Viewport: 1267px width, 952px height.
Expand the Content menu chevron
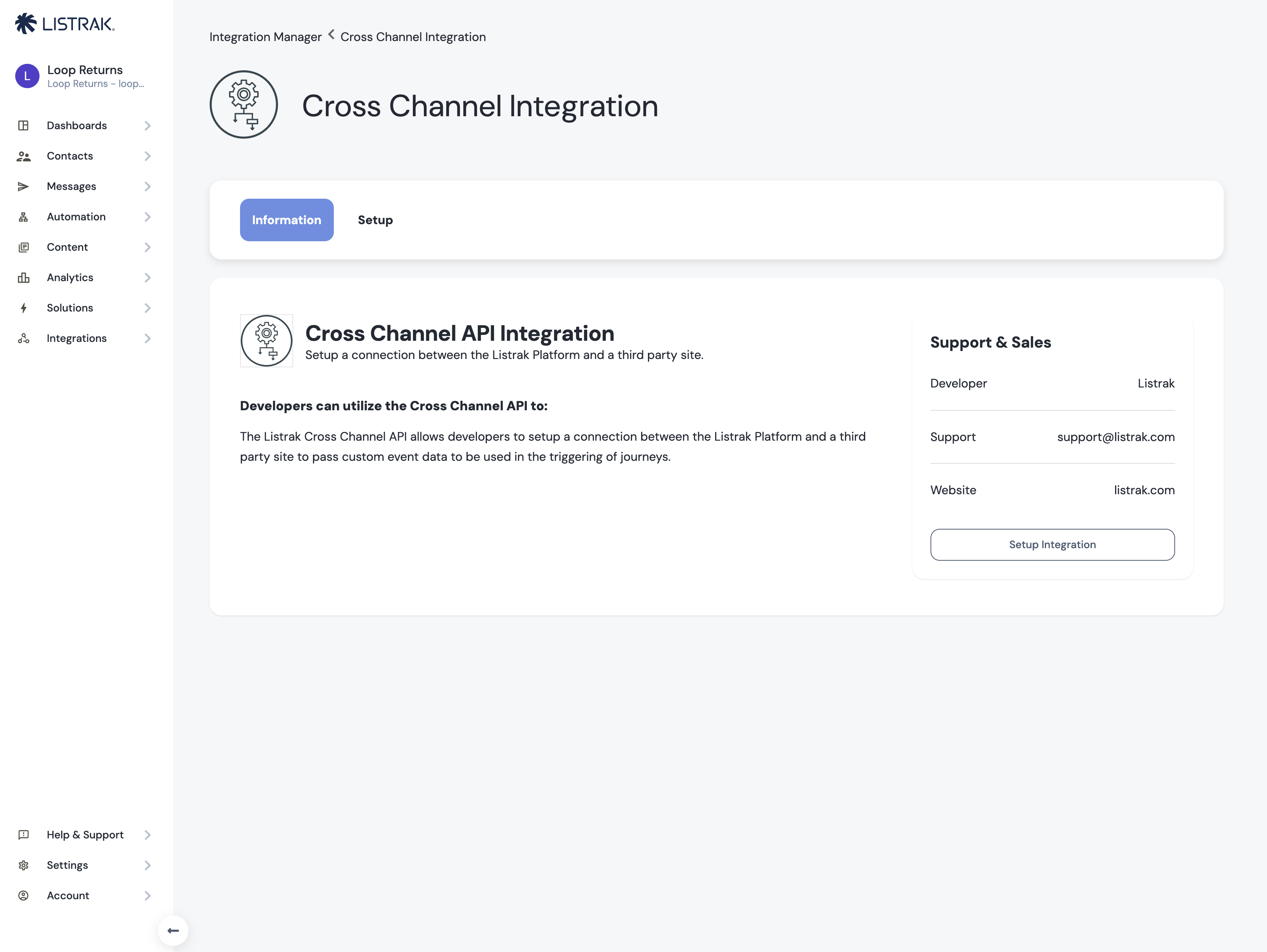[148, 247]
